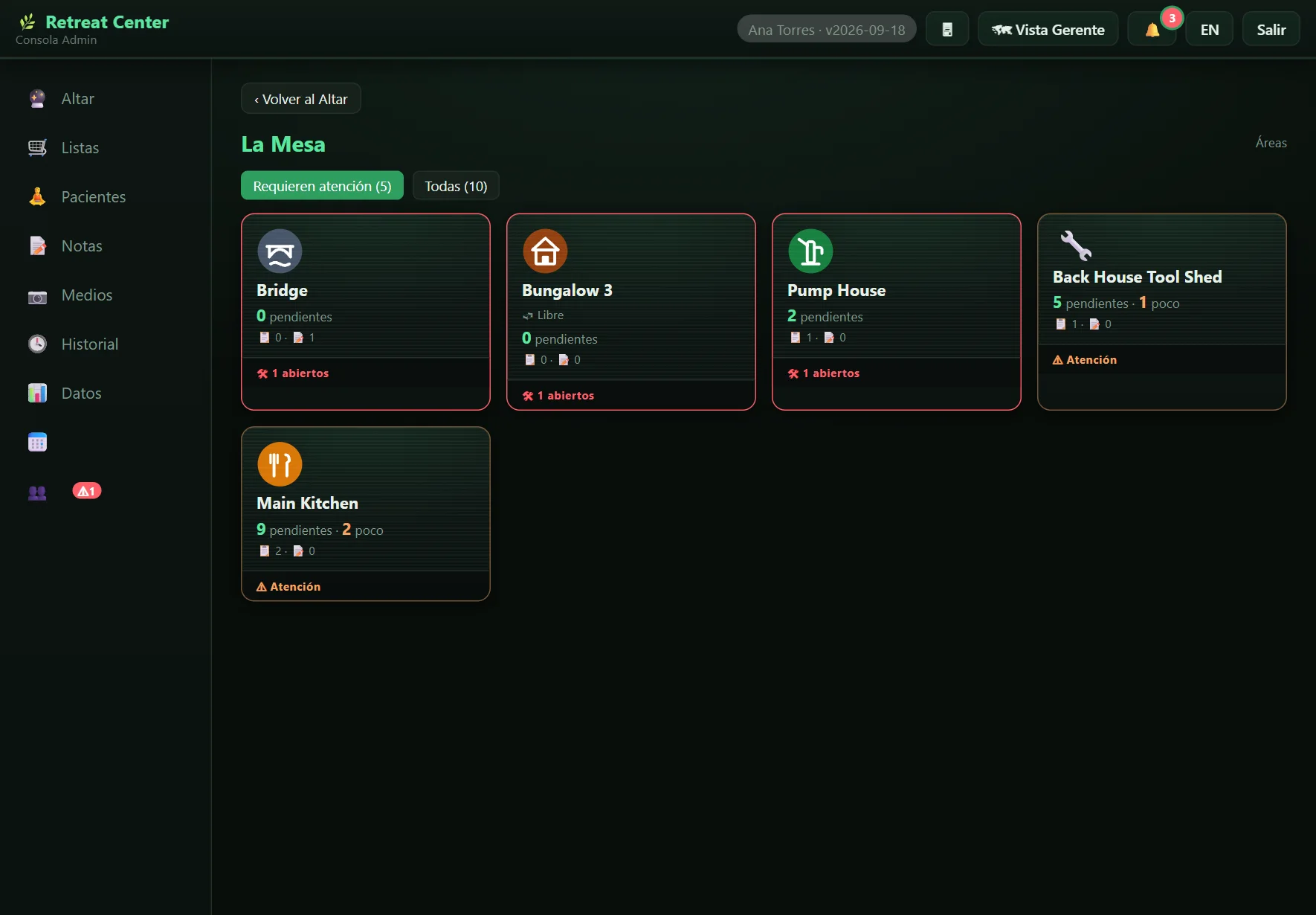The width and height of the screenshot is (1316, 915).
Task: Open the Historial clock icon
Action: (x=37, y=344)
